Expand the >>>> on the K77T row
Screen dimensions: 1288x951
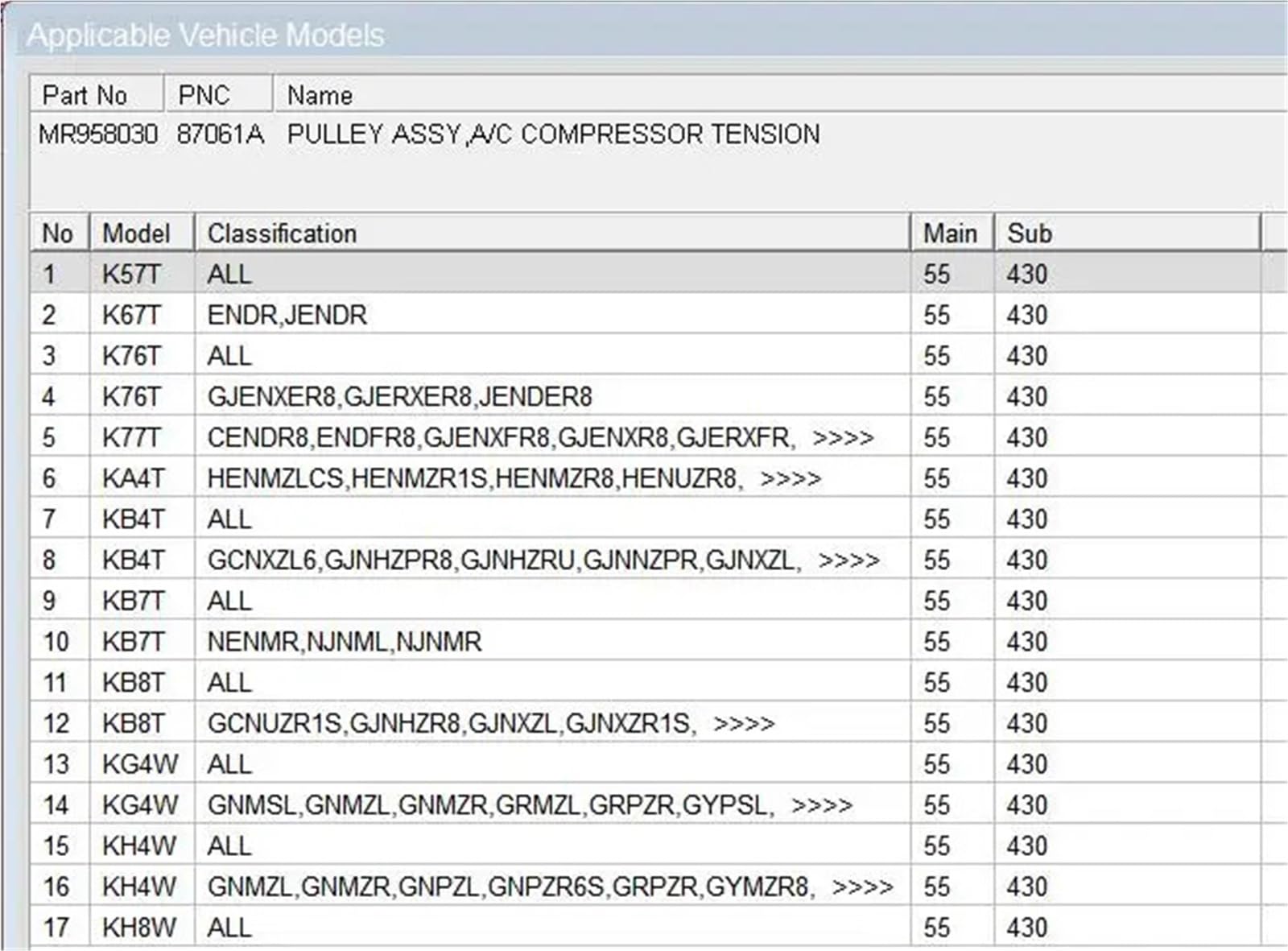pyautogui.click(x=843, y=438)
